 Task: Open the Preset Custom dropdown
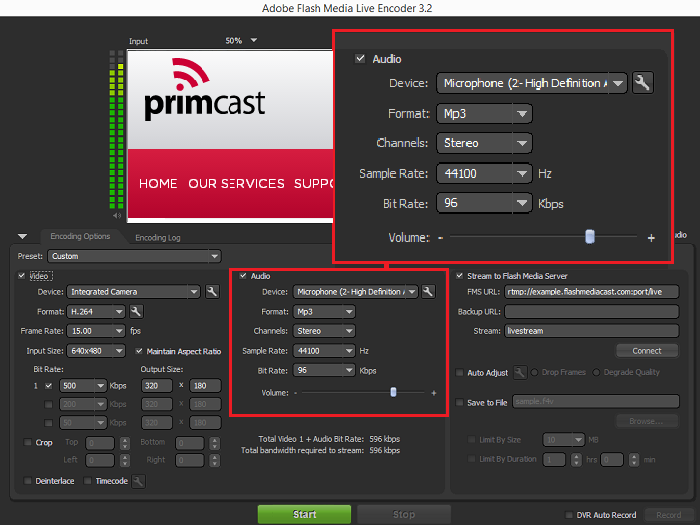[x=134, y=256]
